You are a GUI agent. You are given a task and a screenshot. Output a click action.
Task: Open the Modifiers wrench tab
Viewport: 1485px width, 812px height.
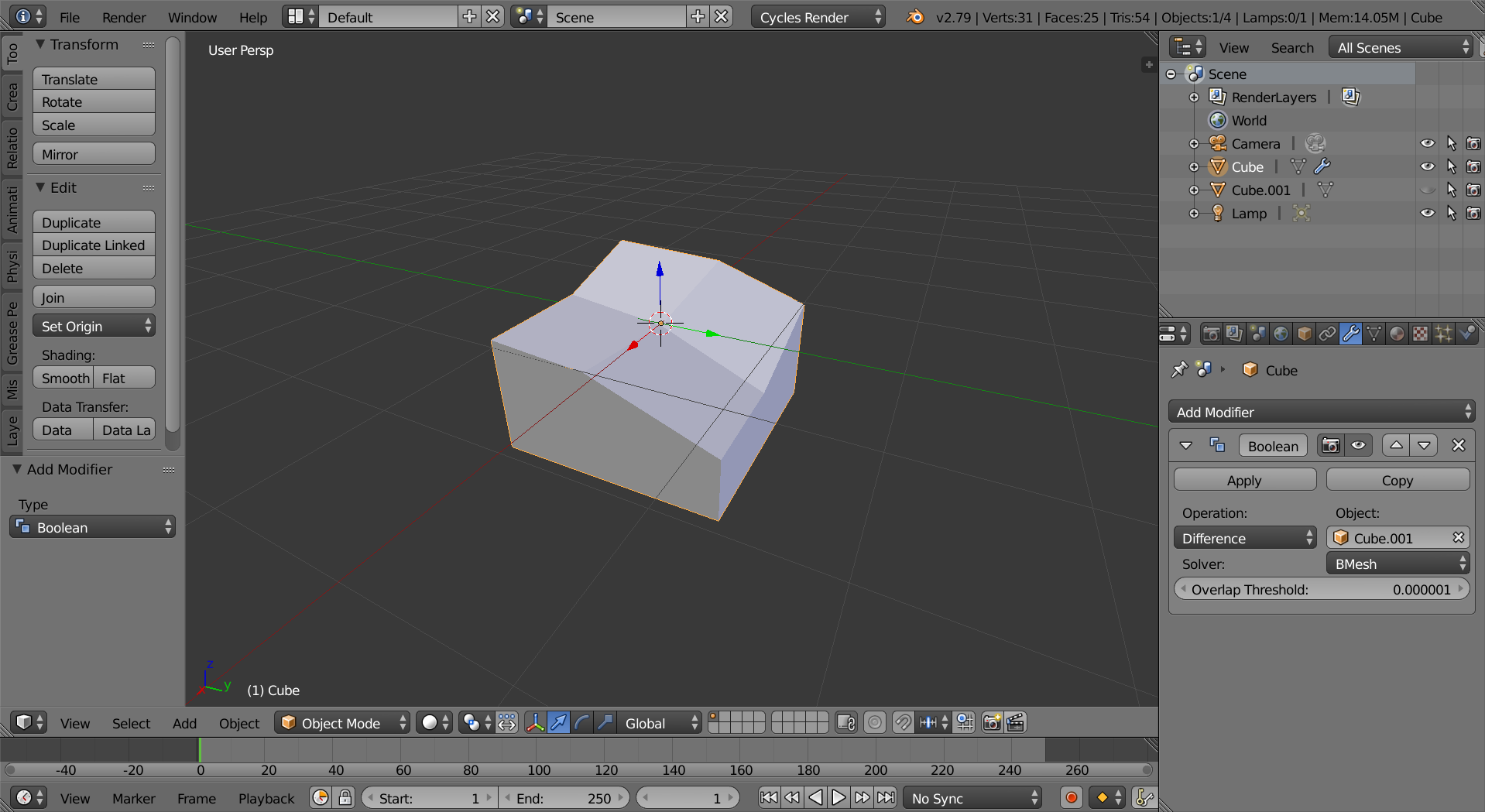(x=1351, y=334)
